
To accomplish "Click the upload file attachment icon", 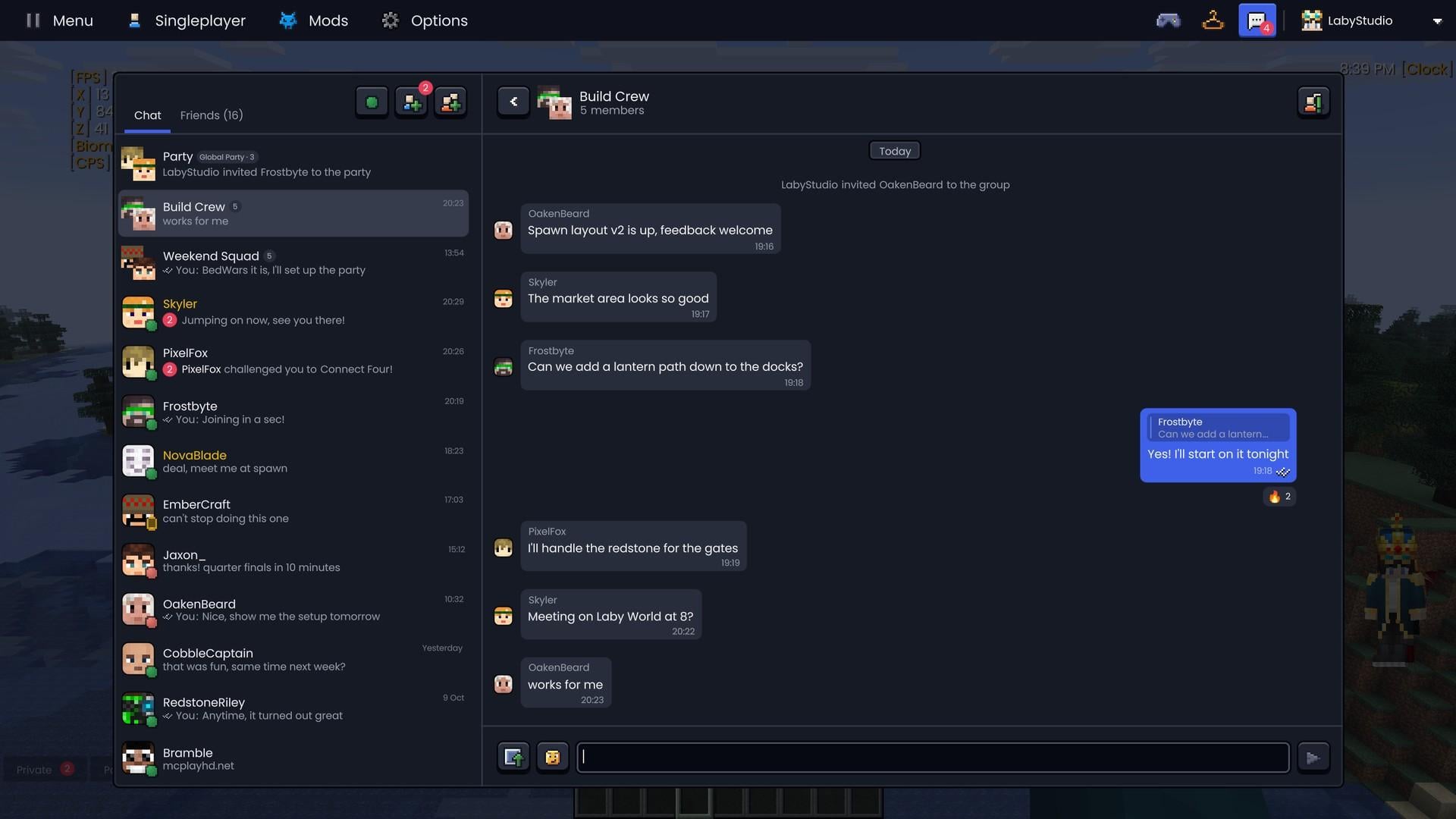I will click(x=513, y=757).
